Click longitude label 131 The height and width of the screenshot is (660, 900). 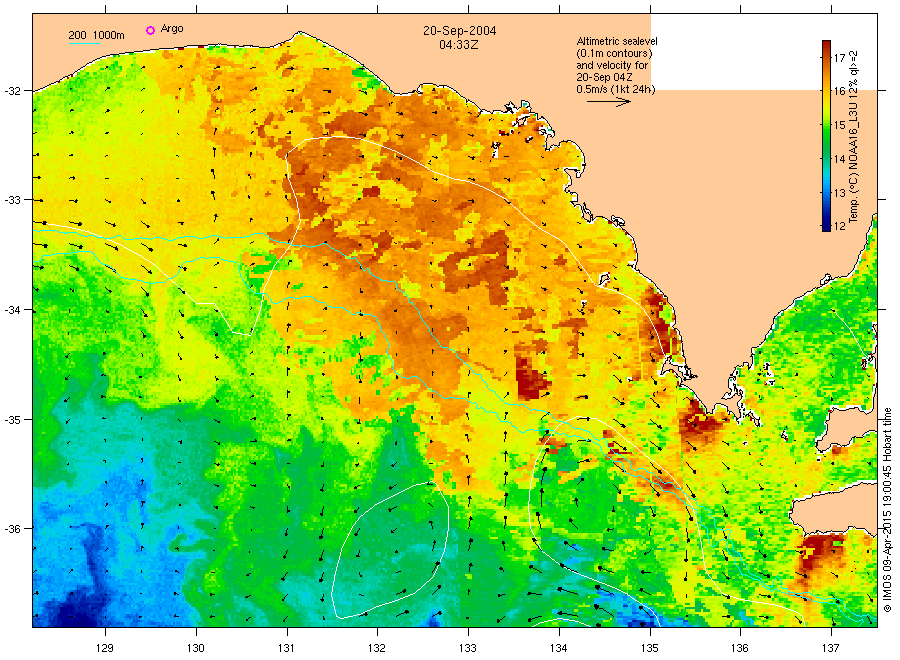click(x=286, y=648)
